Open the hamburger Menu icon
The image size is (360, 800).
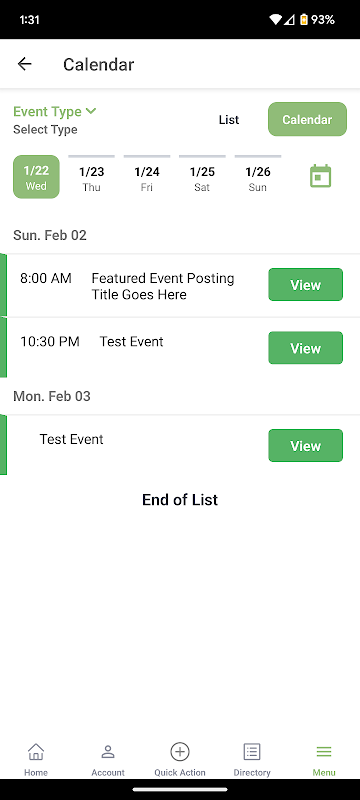(x=324, y=752)
